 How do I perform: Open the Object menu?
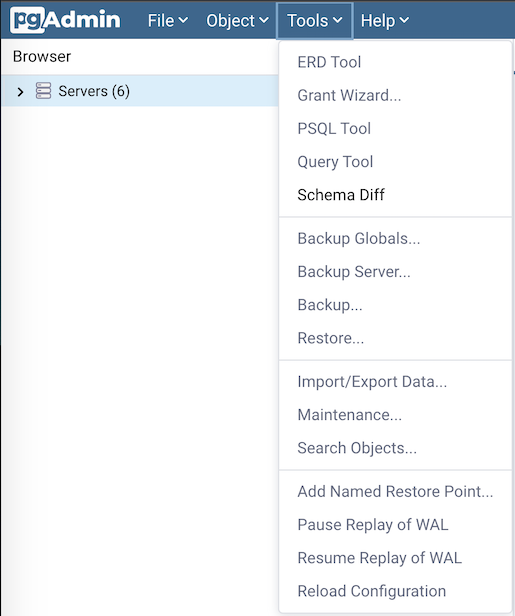(x=237, y=20)
